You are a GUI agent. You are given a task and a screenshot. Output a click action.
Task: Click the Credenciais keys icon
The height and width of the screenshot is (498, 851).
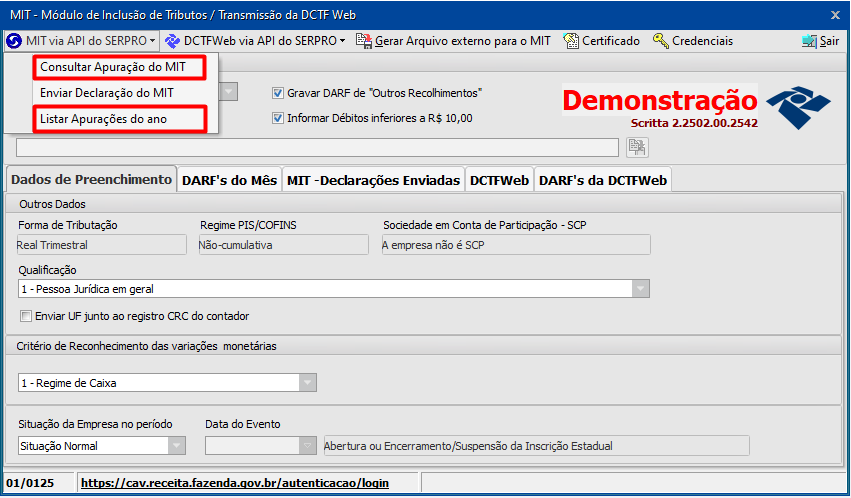tap(661, 41)
